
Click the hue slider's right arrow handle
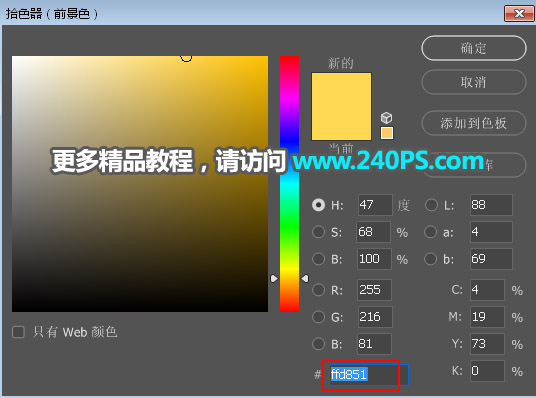click(305, 279)
